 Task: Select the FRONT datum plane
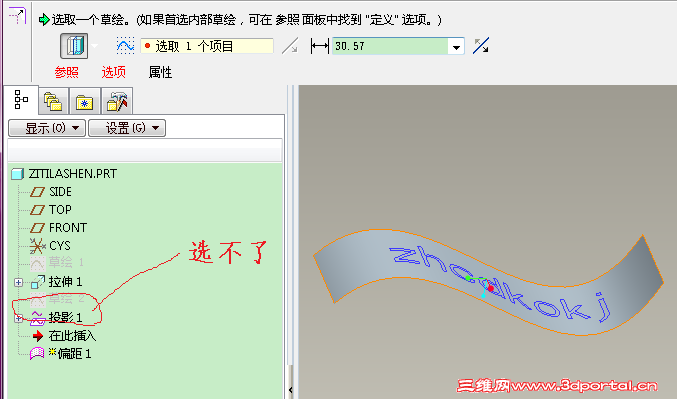pos(68,228)
